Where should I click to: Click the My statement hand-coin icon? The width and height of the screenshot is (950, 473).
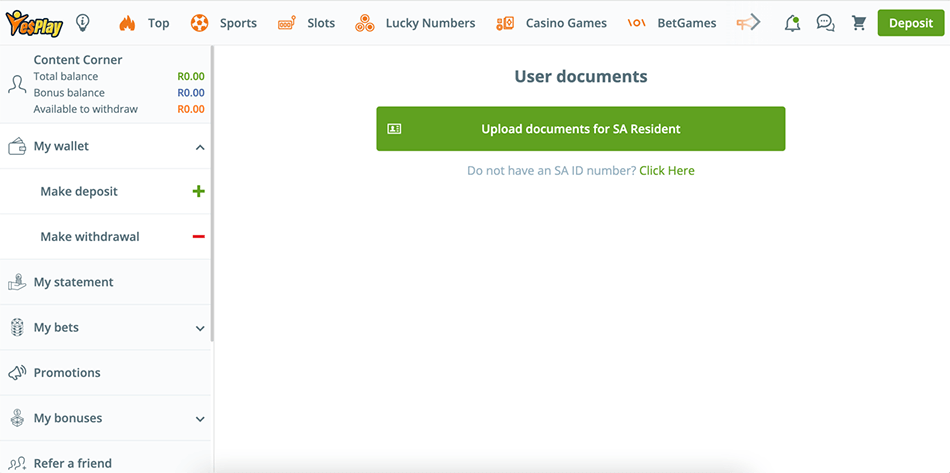[x=17, y=282]
